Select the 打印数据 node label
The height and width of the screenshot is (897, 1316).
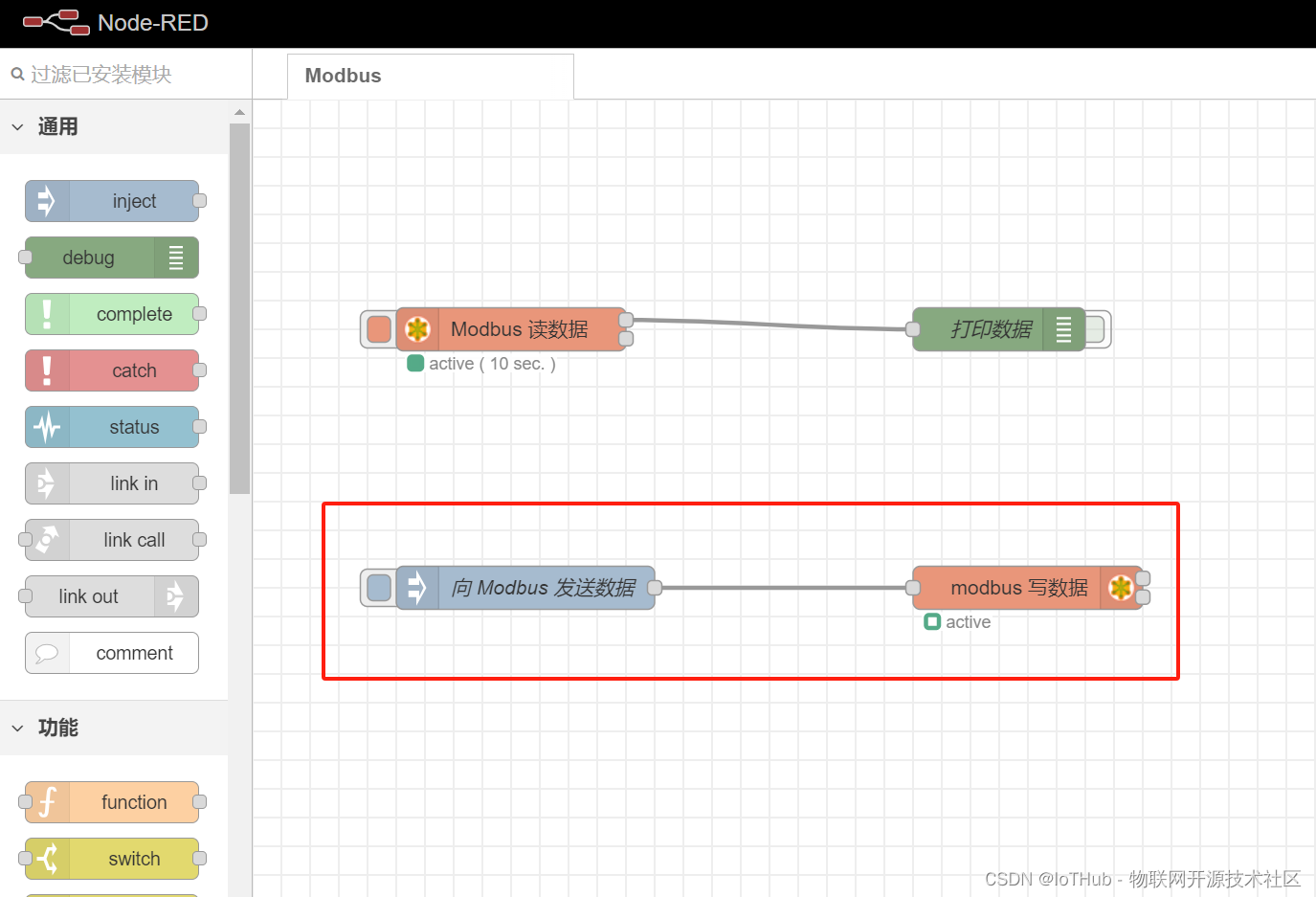(992, 329)
